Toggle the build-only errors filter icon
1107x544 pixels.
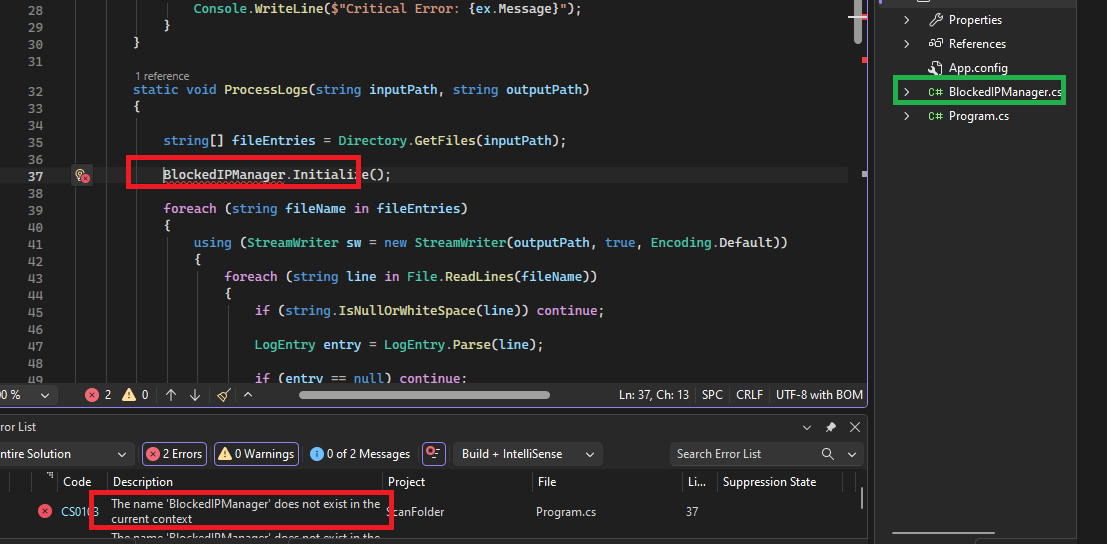[x=433, y=454]
